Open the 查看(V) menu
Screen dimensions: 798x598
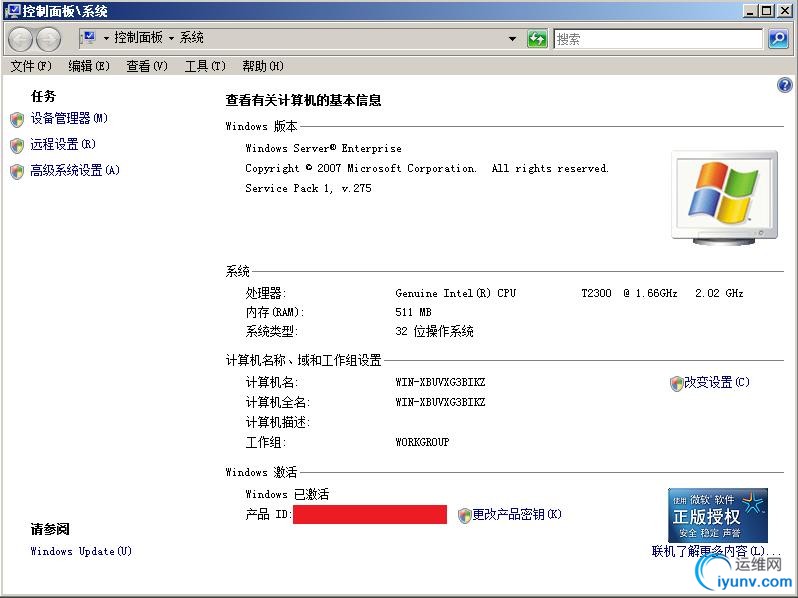pyautogui.click(x=147, y=66)
